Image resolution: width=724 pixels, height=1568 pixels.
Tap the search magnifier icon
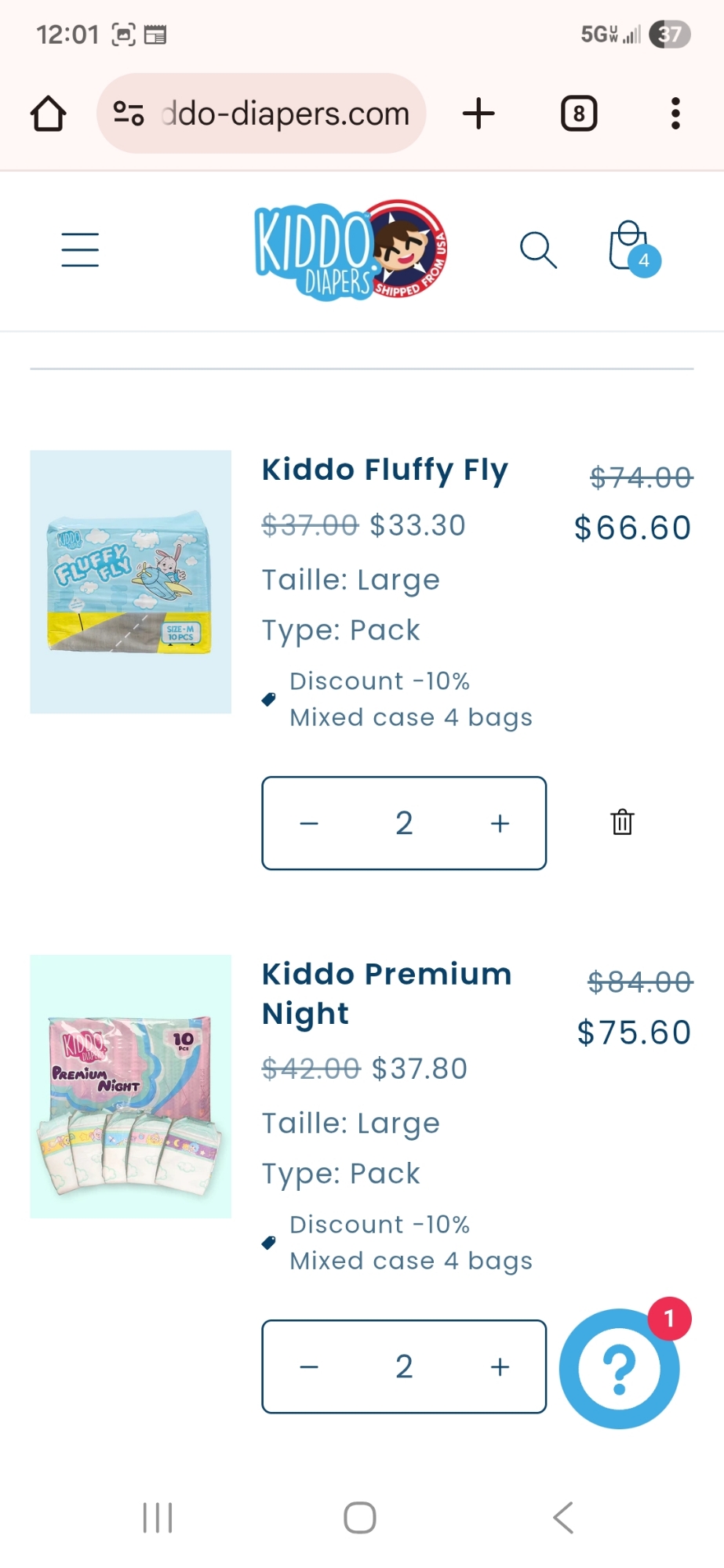click(x=538, y=250)
